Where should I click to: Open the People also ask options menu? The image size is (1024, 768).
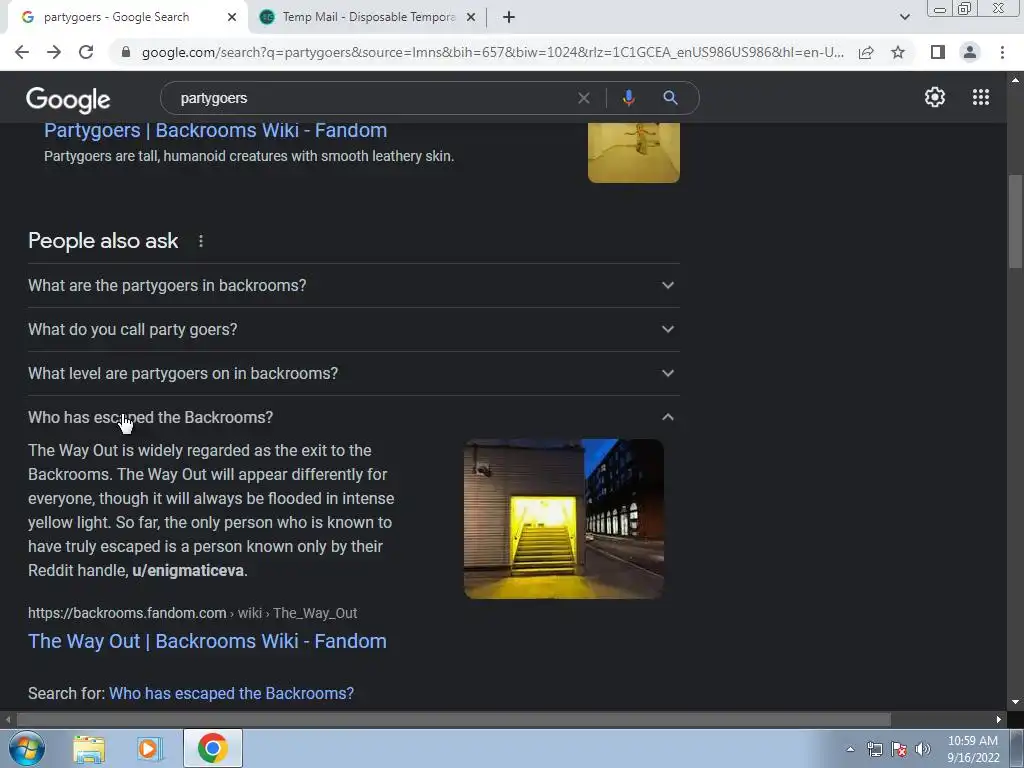(x=201, y=241)
